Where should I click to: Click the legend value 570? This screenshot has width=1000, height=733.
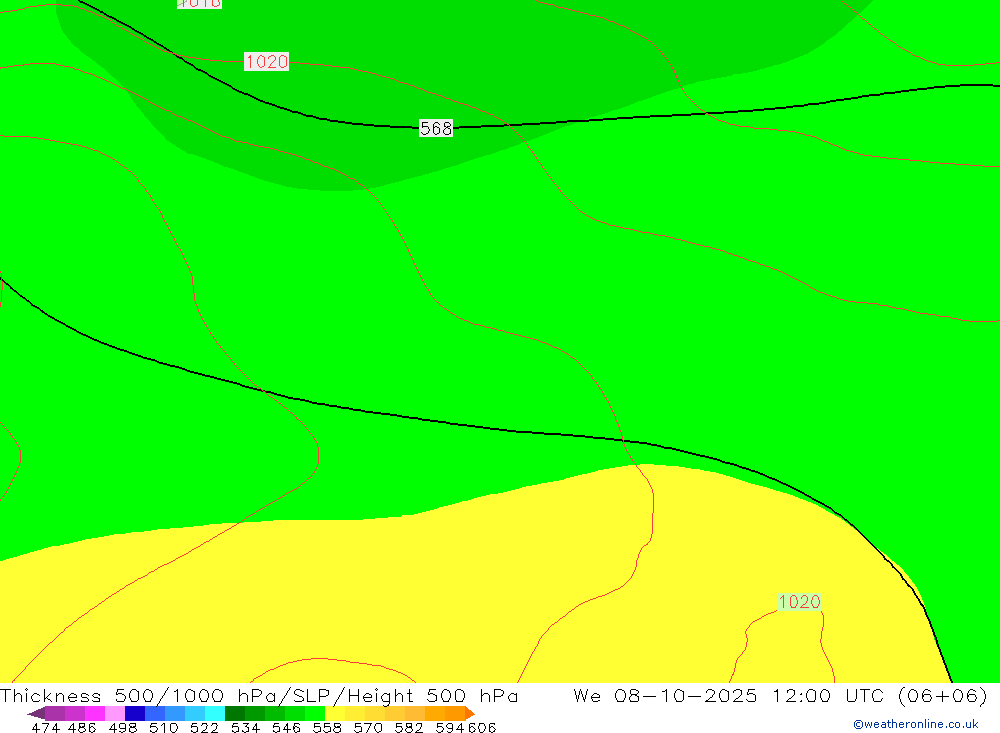[x=368, y=727]
